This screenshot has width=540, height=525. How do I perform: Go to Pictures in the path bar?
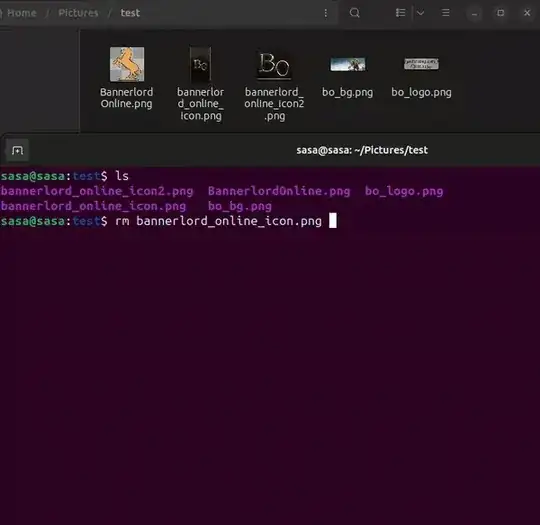coord(78,13)
